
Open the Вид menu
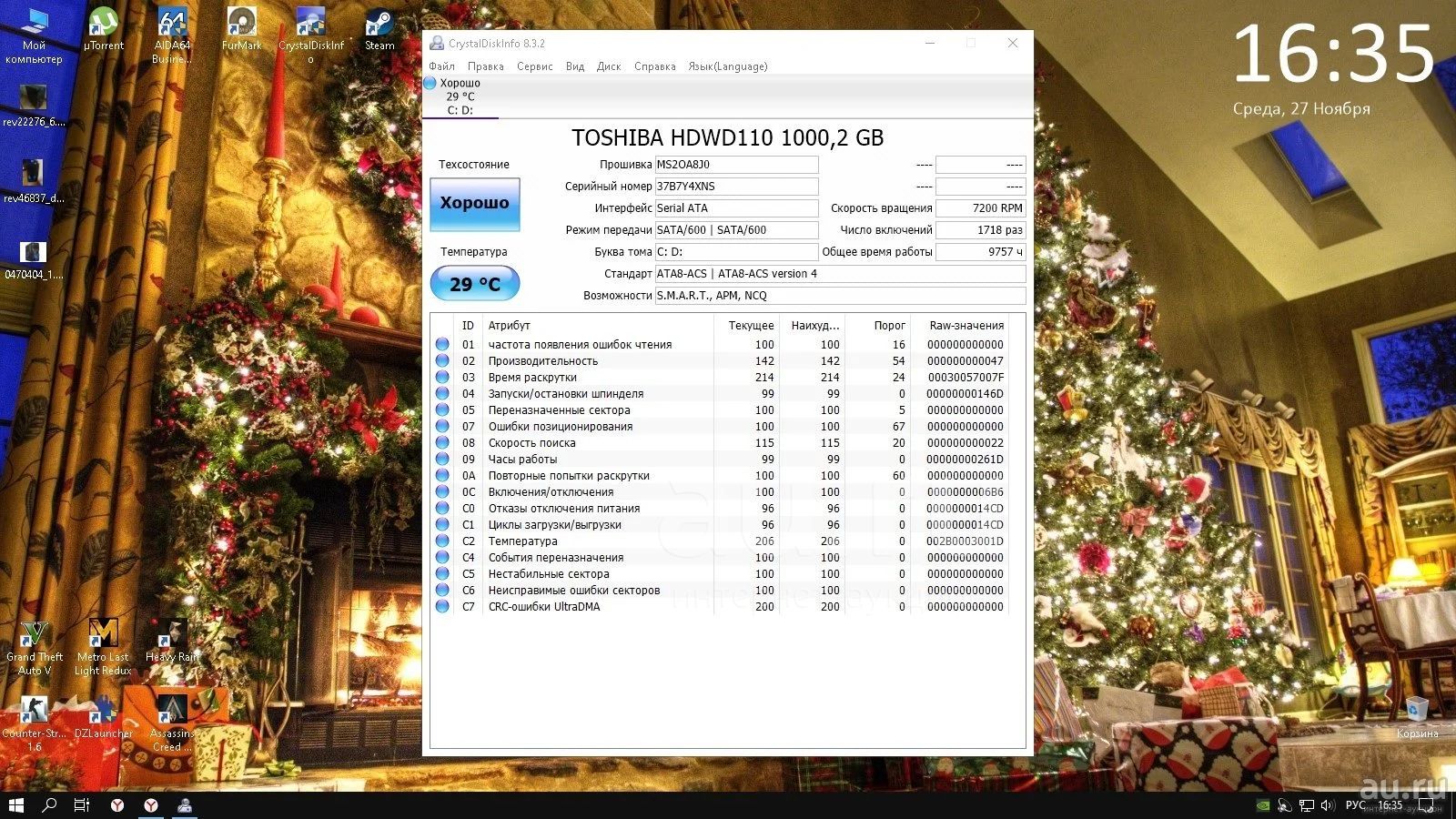pyautogui.click(x=575, y=66)
